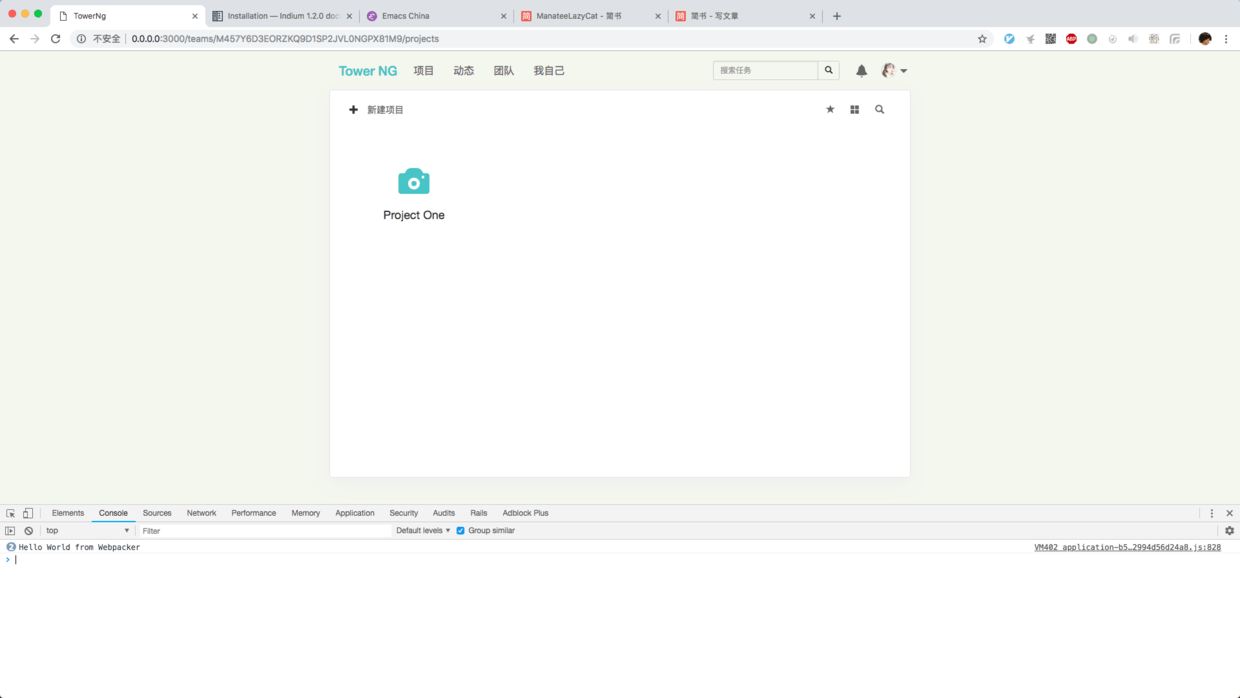
Task: Open the notifications bell icon
Action: coord(861,70)
